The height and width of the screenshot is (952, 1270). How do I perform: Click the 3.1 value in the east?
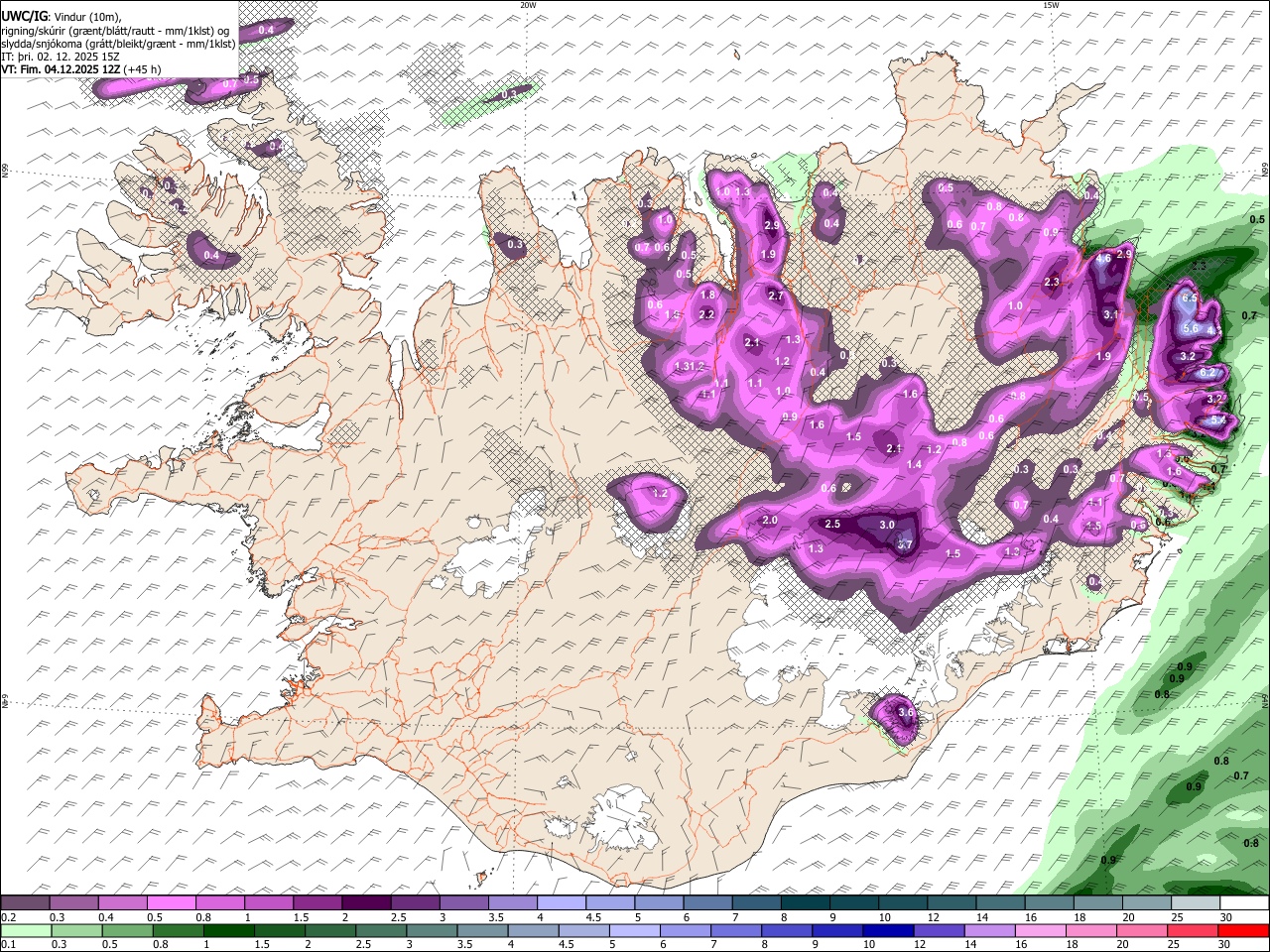coord(1110,314)
